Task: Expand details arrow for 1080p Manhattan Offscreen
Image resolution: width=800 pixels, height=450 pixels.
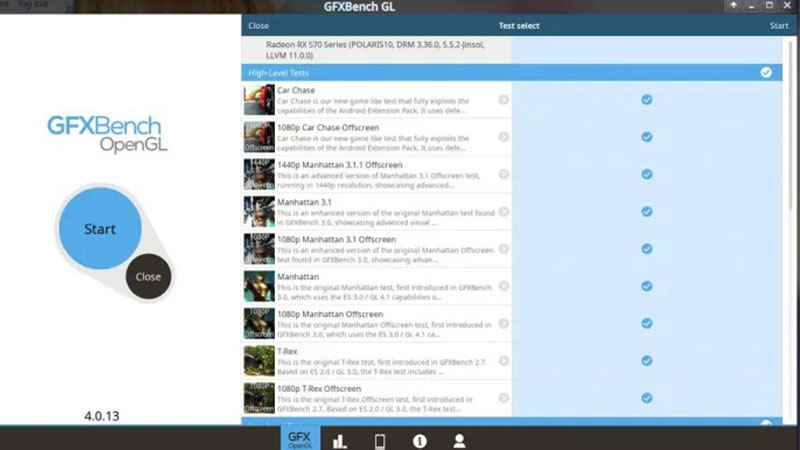Action: [504, 323]
